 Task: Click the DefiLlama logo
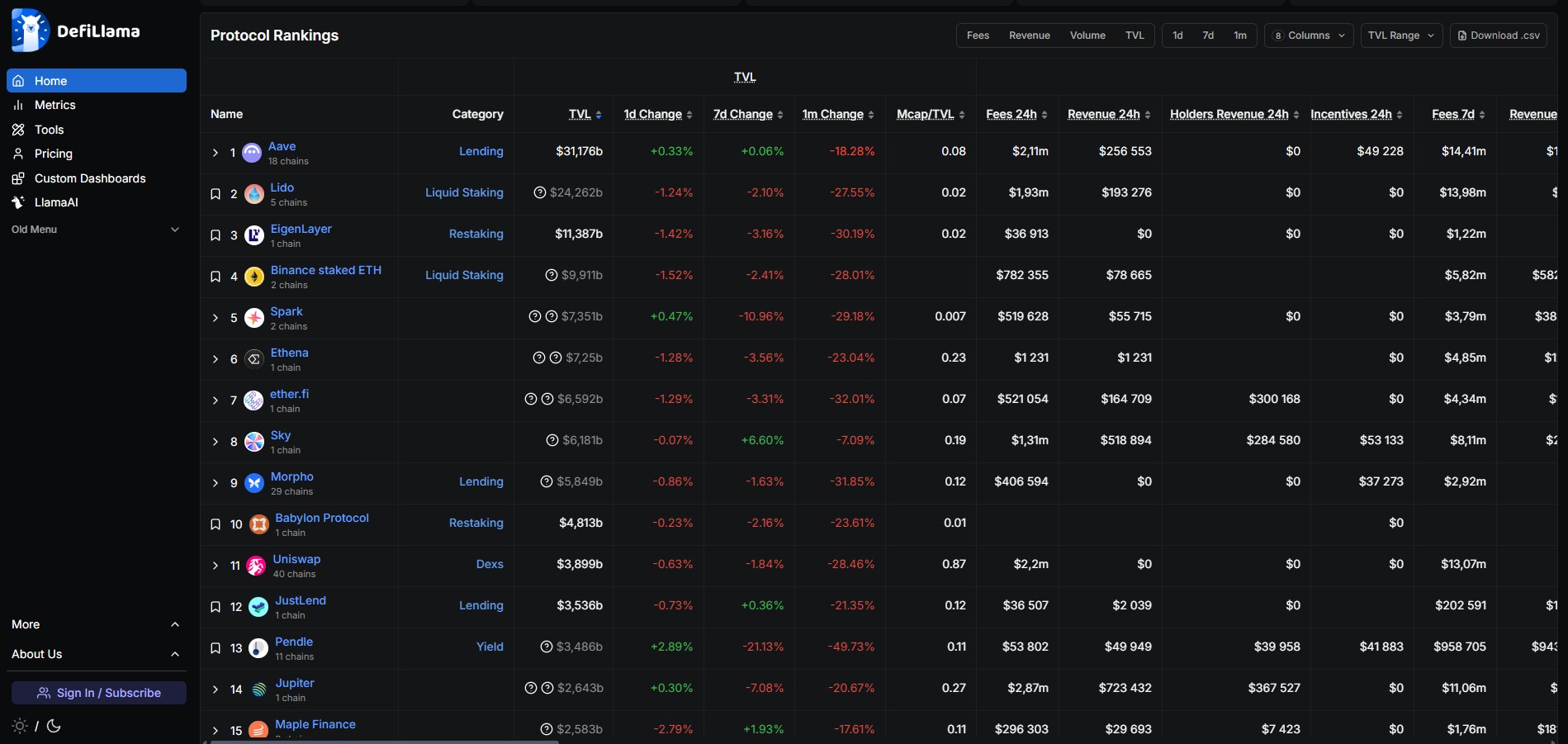(74, 30)
